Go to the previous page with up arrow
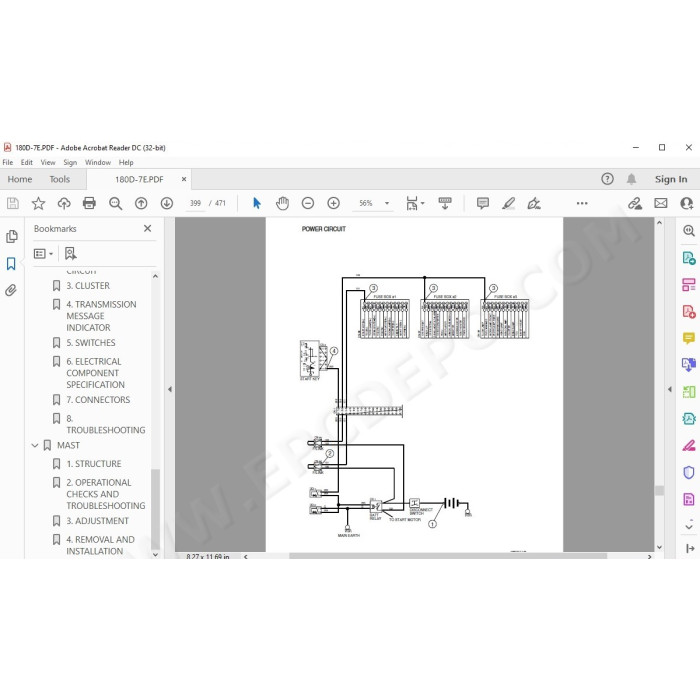The image size is (700, 700). (141, 204)
